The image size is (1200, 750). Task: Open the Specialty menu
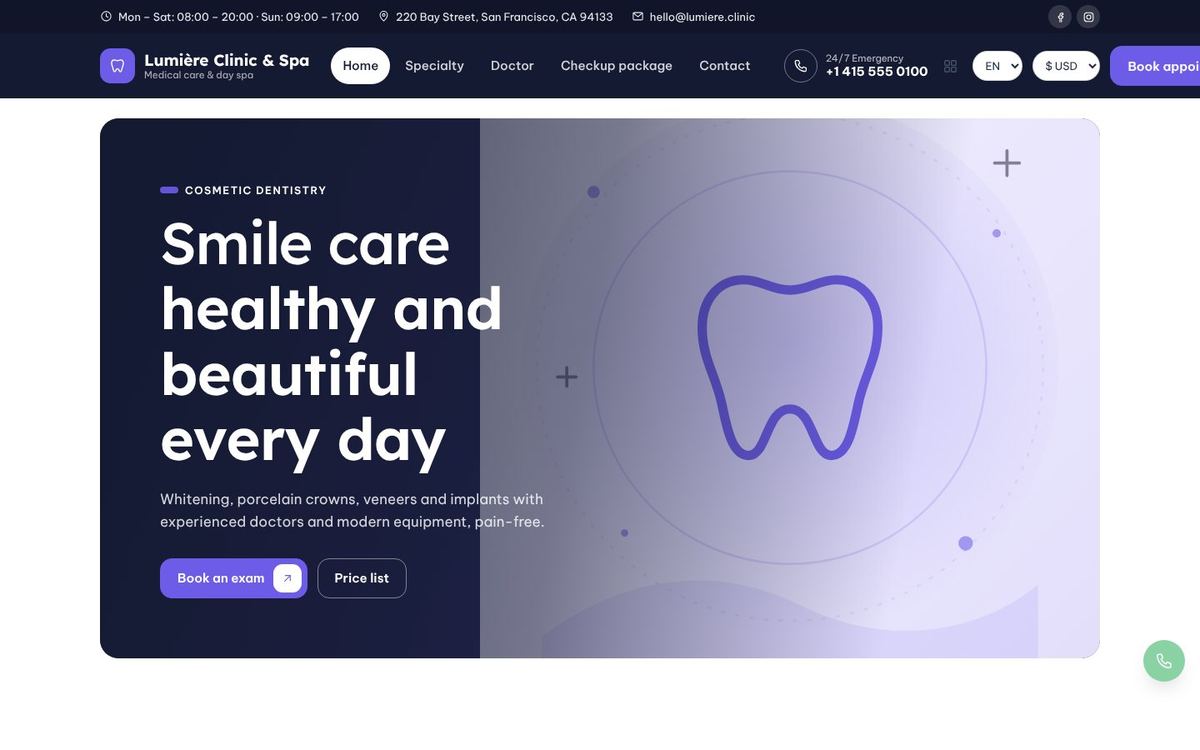pos(434,66)
